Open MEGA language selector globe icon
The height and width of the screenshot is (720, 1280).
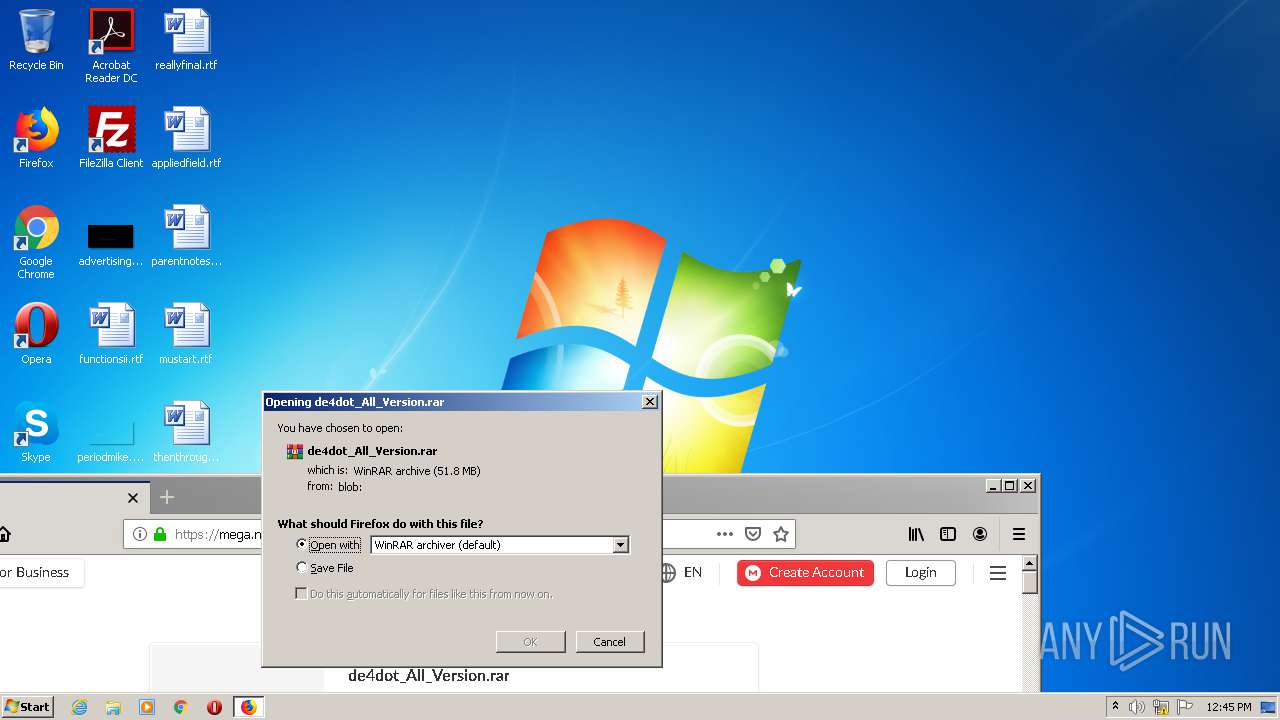[x=668, y=573]
